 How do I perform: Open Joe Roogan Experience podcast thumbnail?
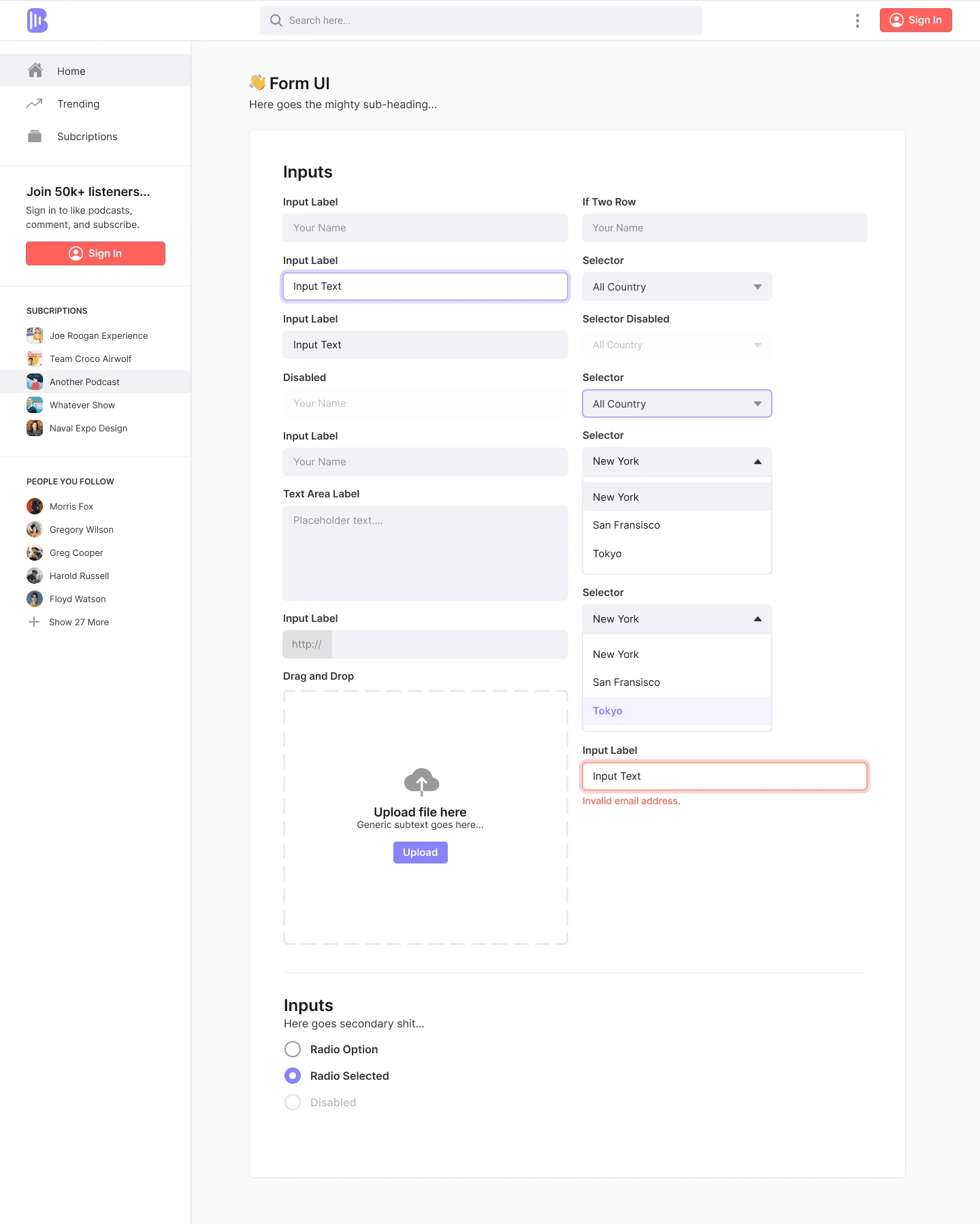click(x=35, y=335)
